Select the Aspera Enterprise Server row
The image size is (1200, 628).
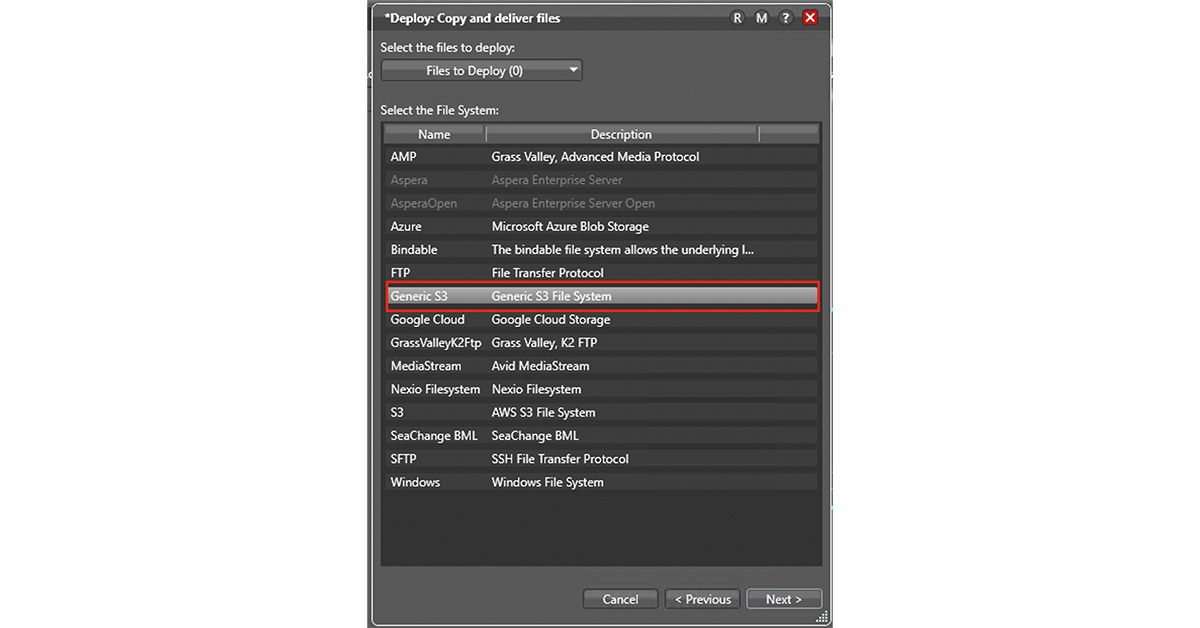pos(602,180)
